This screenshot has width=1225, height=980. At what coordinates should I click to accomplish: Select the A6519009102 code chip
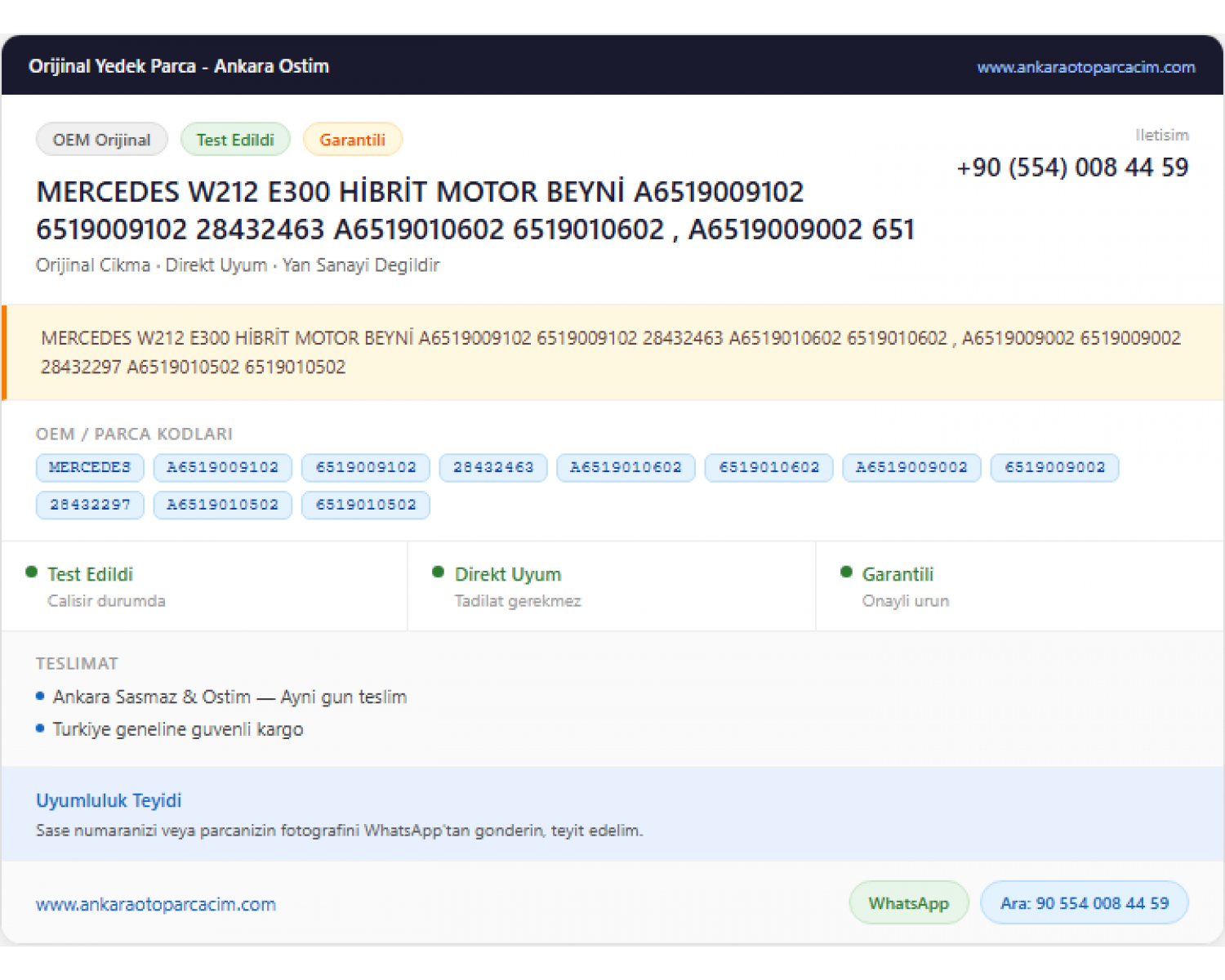222,468
